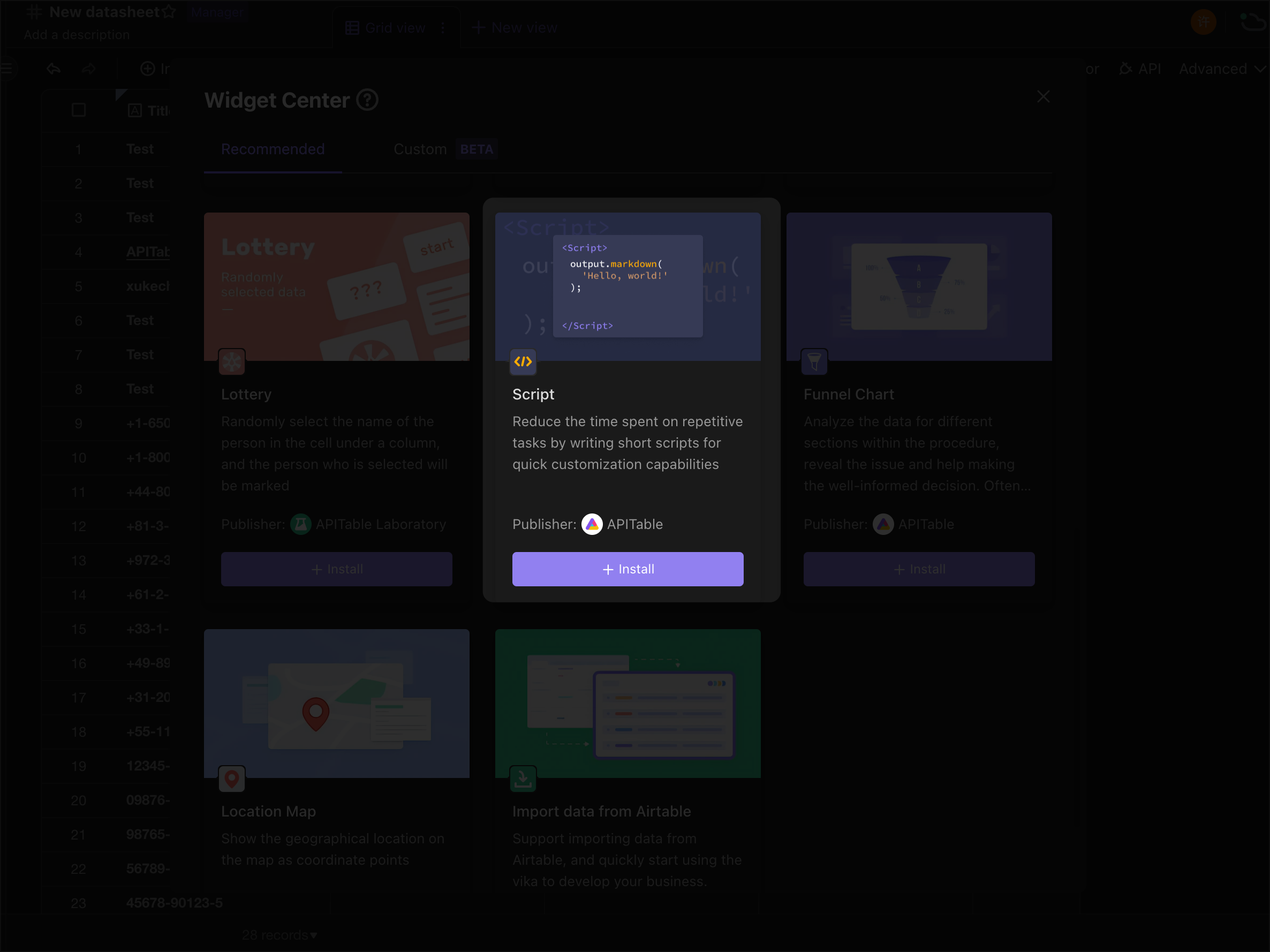Click the APITable publisher logo on Script card
The image size is (1270, 952).
pos(592,524)
